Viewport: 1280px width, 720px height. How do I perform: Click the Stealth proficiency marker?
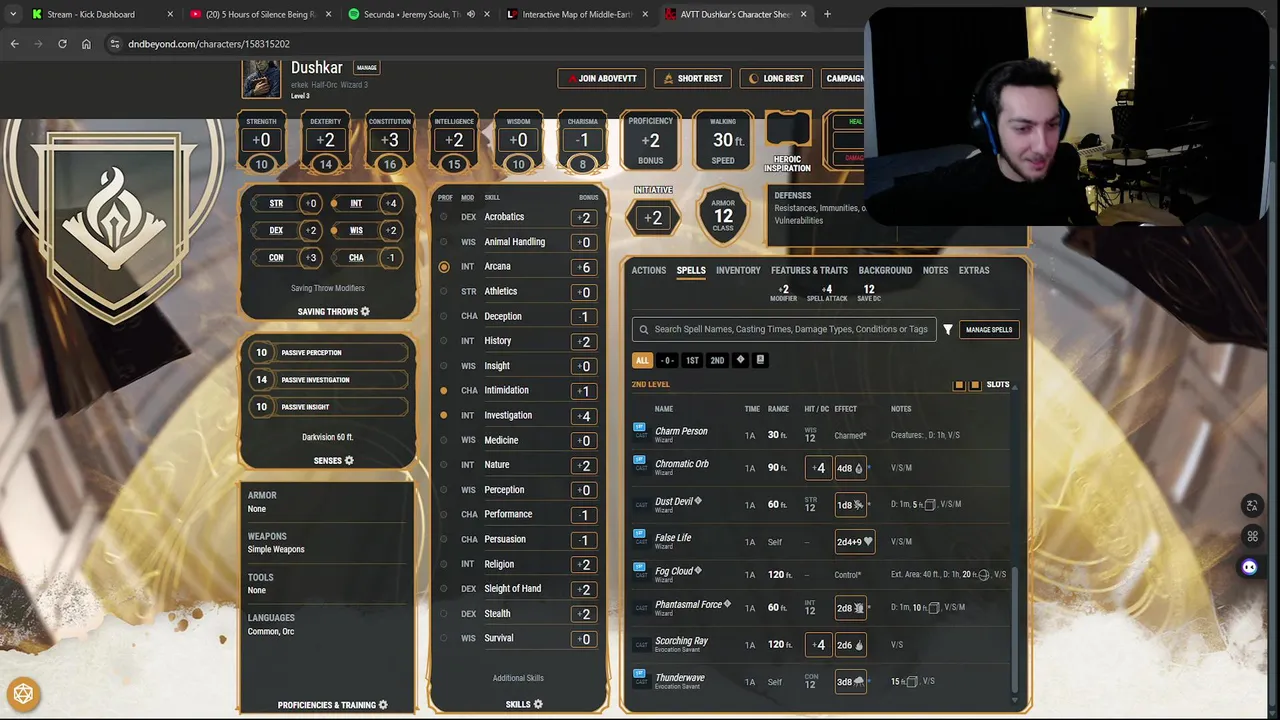tap(444, 614)
